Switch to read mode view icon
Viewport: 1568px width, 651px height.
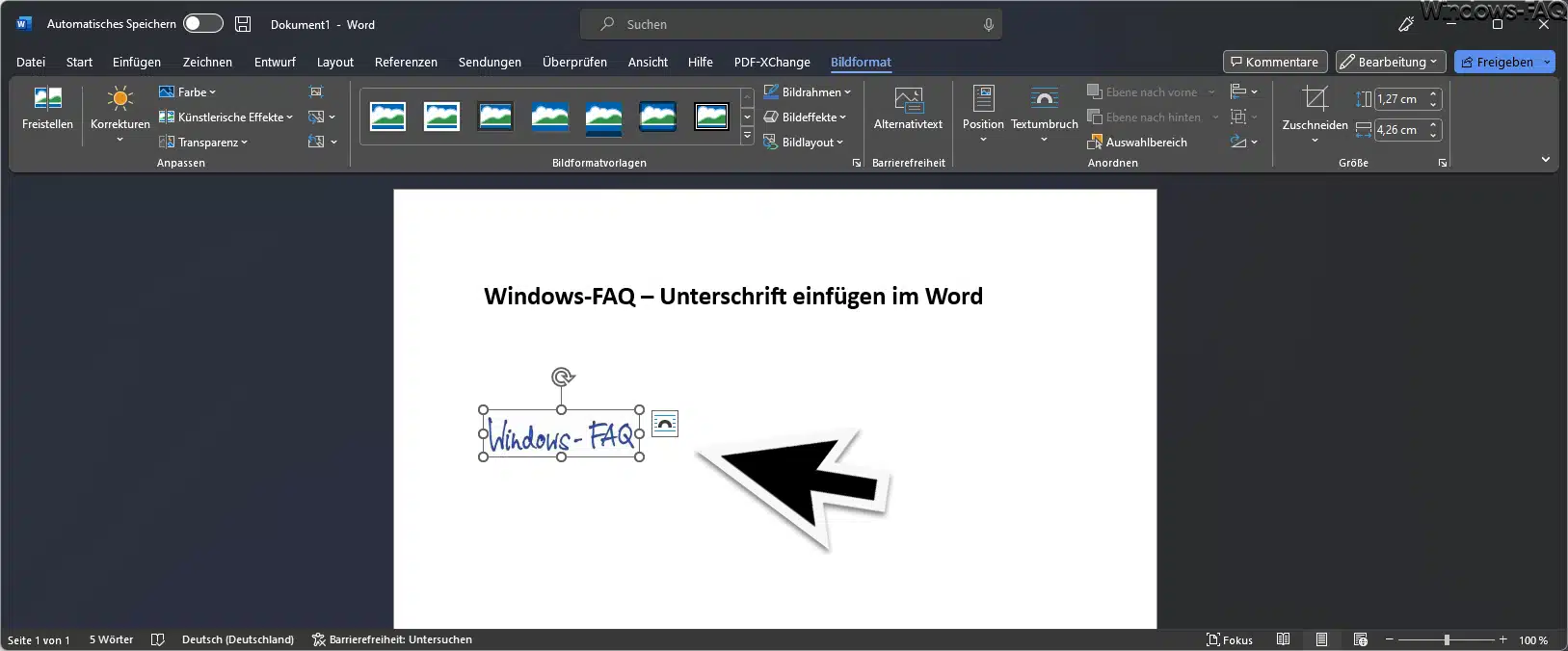click(1283, 639)
